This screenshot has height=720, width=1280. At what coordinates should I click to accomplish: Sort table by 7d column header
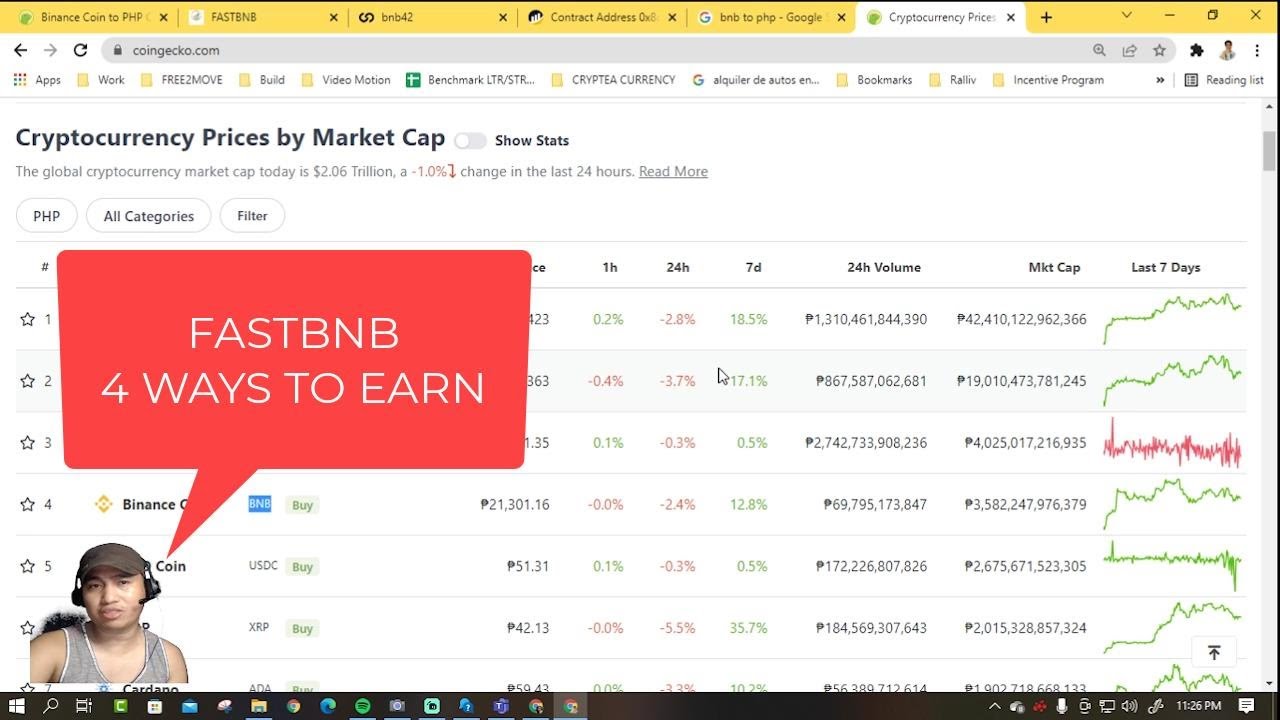[x=753, y=267]
